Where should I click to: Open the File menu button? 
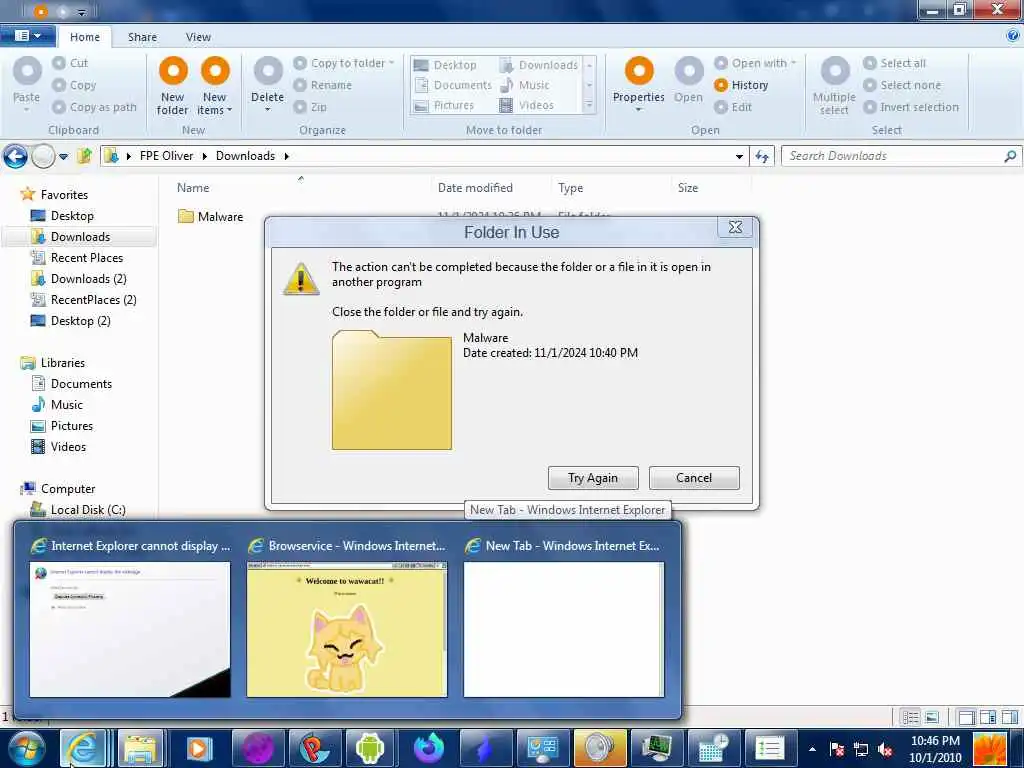(27, 35)
